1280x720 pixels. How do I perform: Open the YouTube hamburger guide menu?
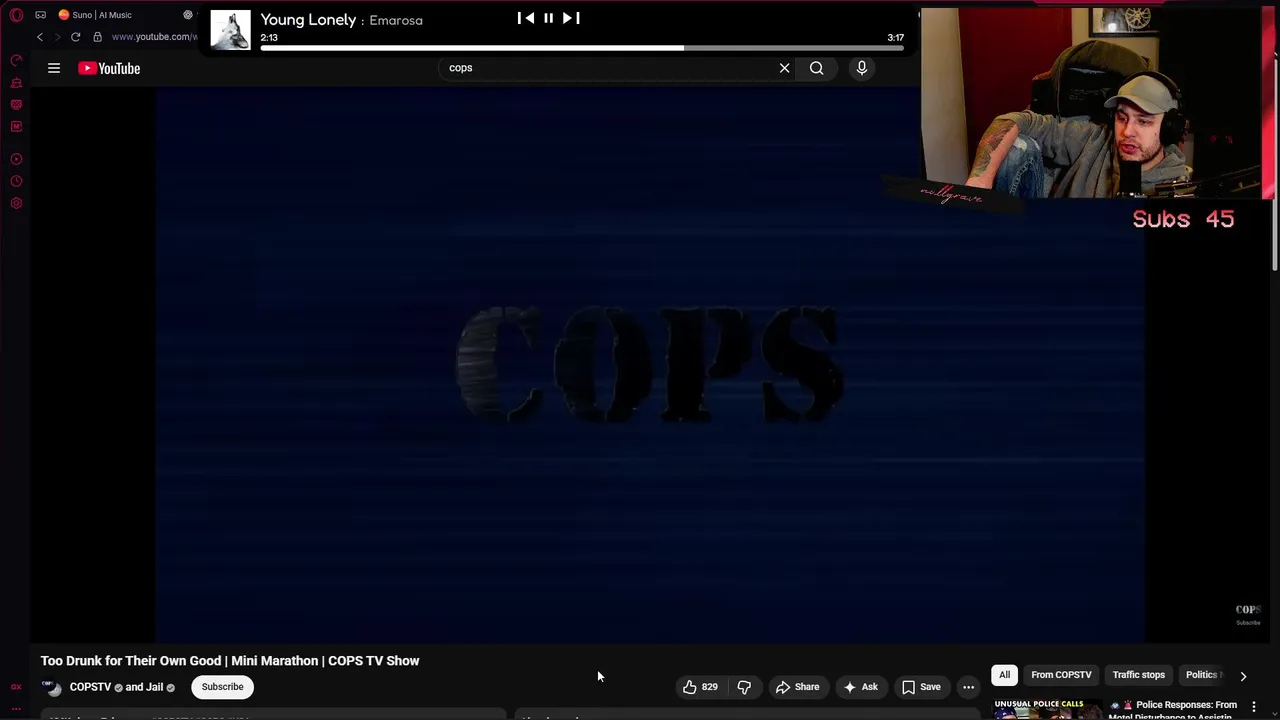point(54,68)
